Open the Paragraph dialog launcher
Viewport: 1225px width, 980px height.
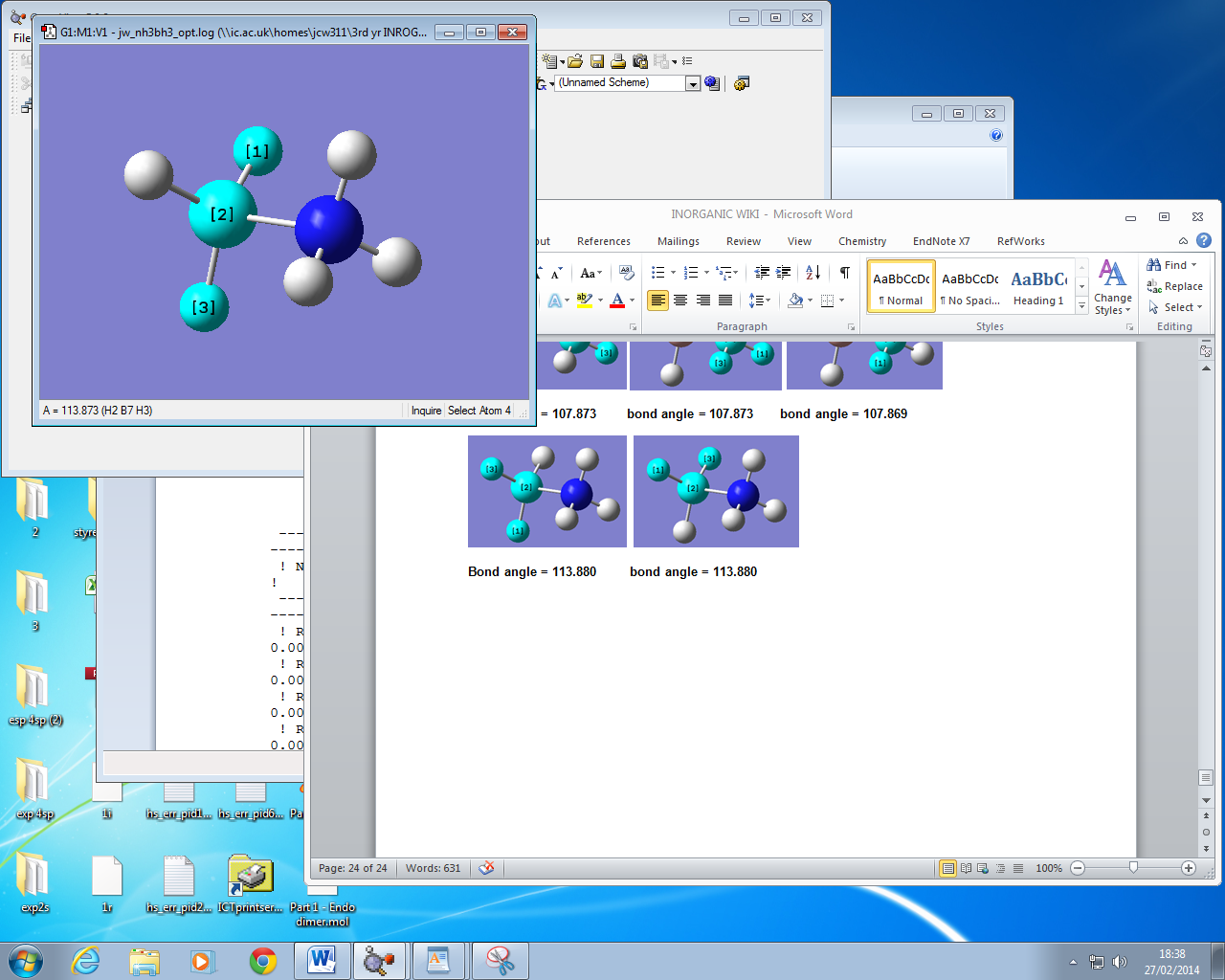pyautogui.click(x=851, y=327)
